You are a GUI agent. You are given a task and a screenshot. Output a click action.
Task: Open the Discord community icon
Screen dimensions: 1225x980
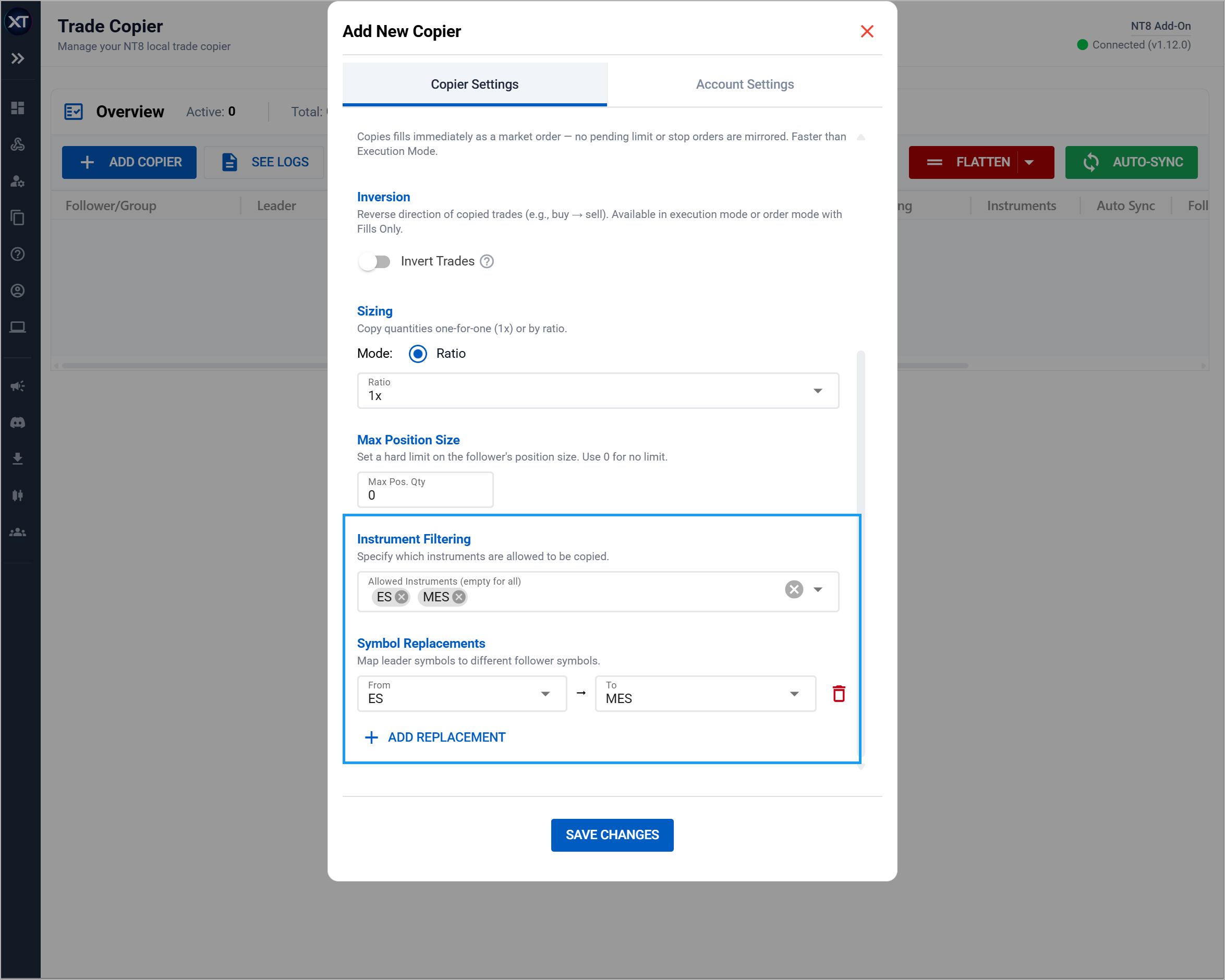[18, 422]
